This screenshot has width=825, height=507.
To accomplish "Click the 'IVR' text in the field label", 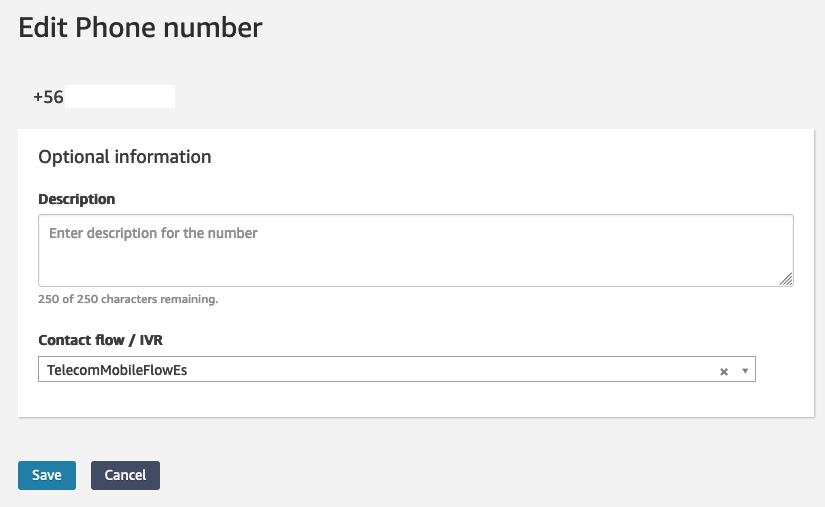I will [147, 340].
